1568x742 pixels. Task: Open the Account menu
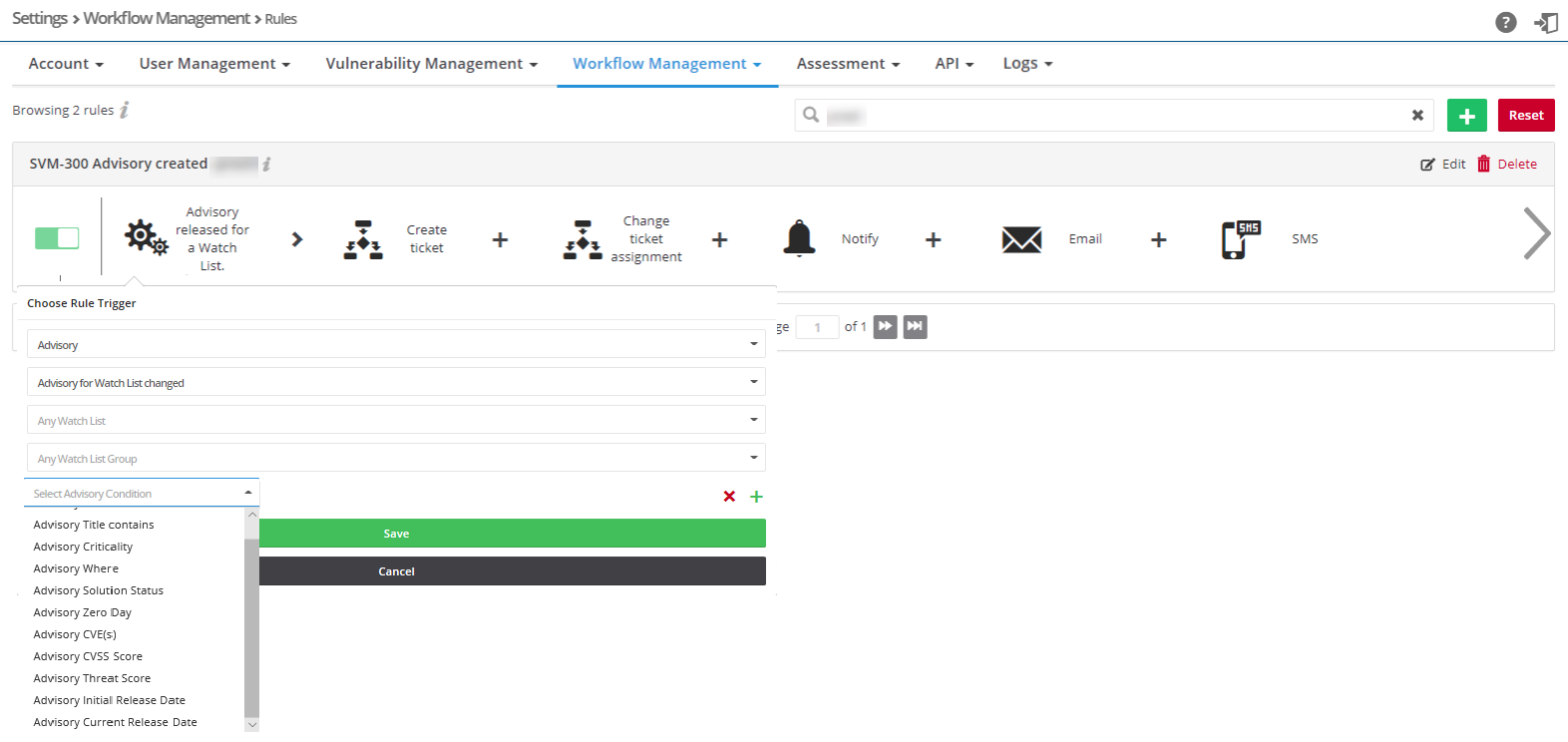[66, 64]
